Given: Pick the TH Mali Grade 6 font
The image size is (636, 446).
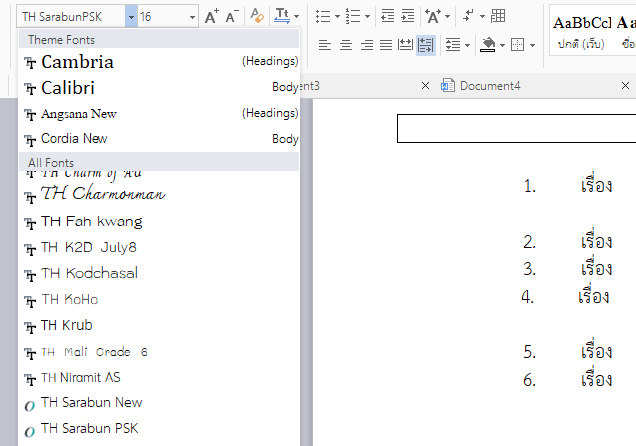Looking at the screenshot, I should [x=161, y=352].
